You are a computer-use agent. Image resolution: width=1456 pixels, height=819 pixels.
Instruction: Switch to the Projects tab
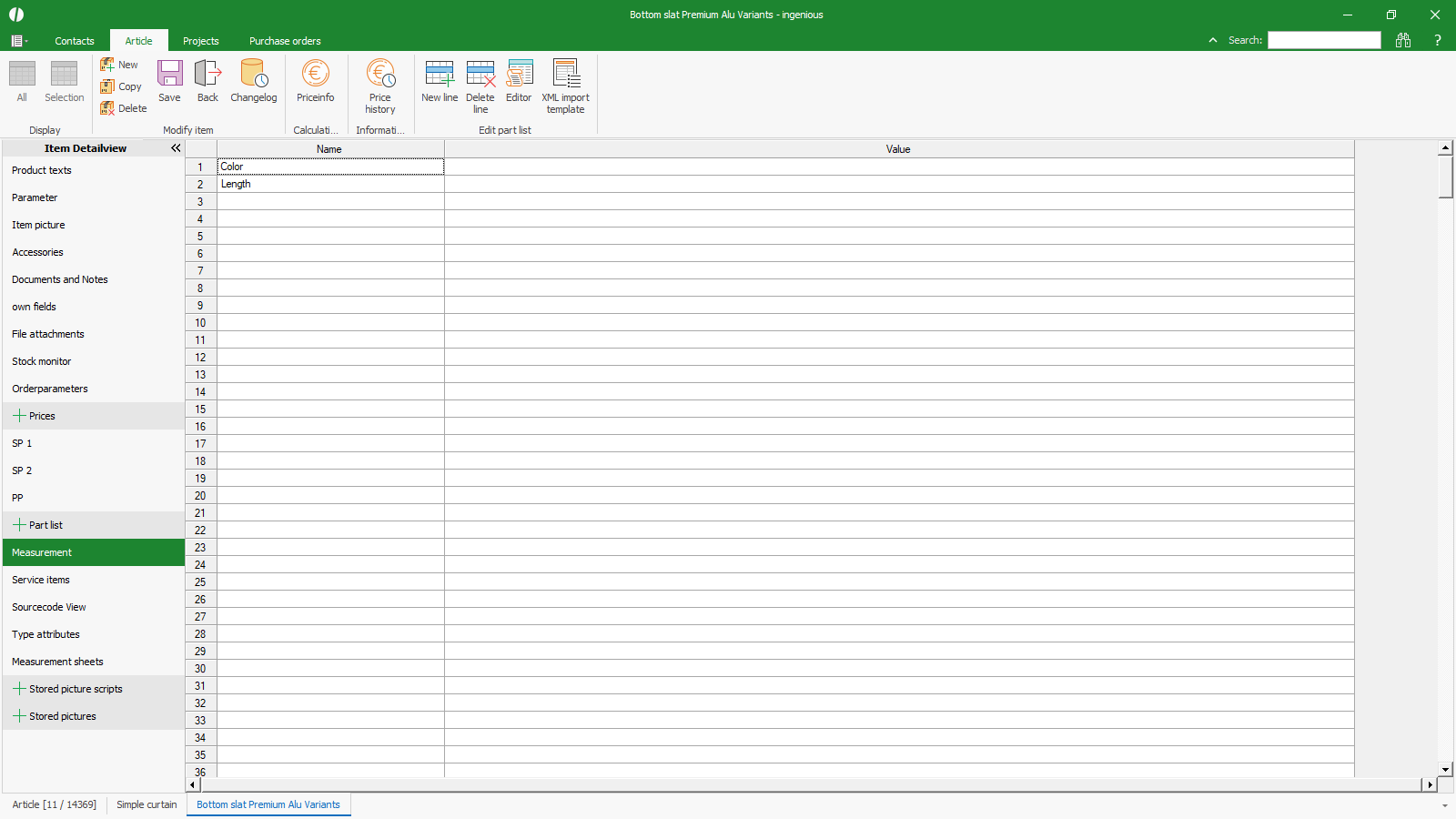coord(200,41)
